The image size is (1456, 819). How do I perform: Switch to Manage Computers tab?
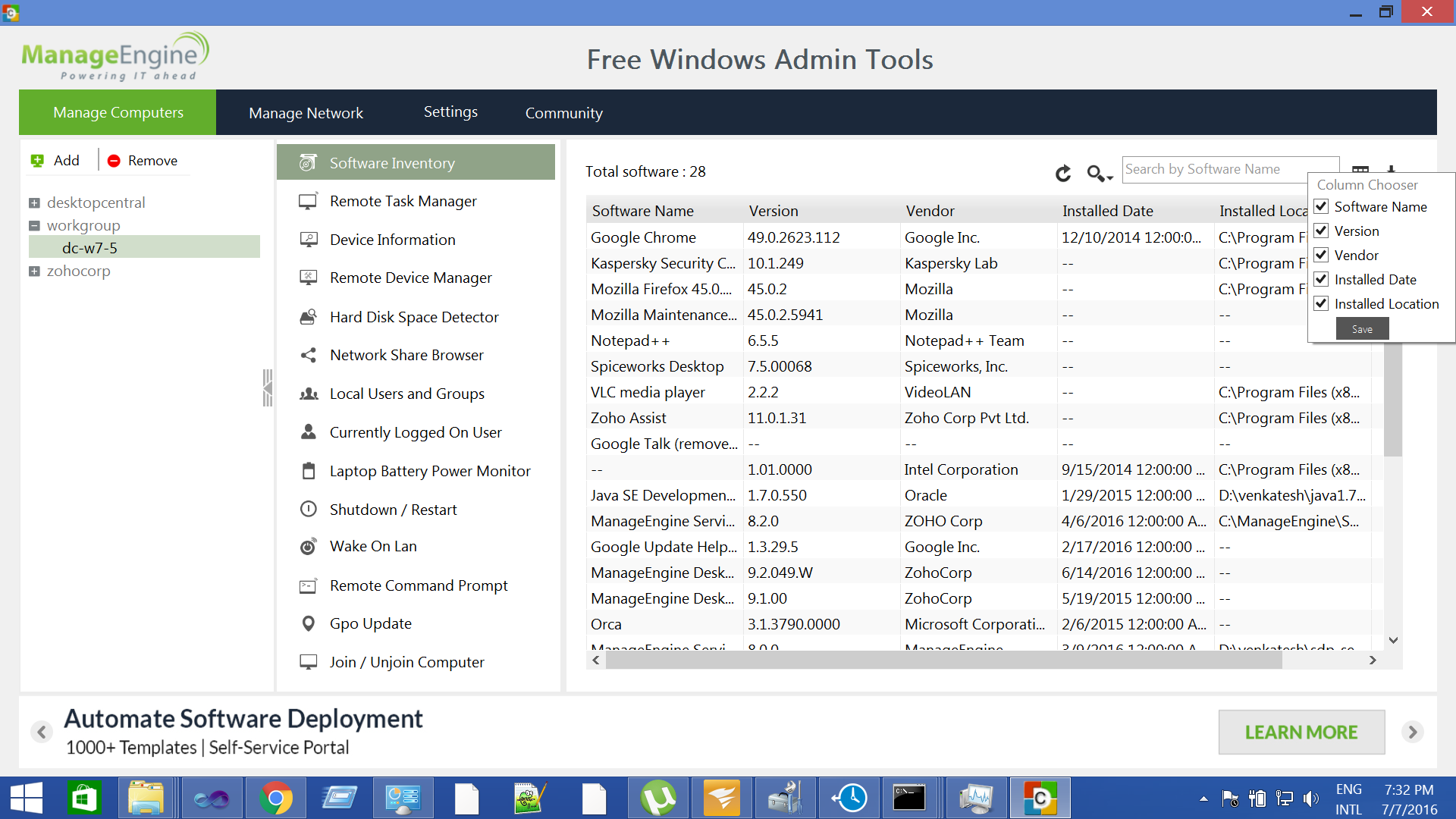point(118,112)
